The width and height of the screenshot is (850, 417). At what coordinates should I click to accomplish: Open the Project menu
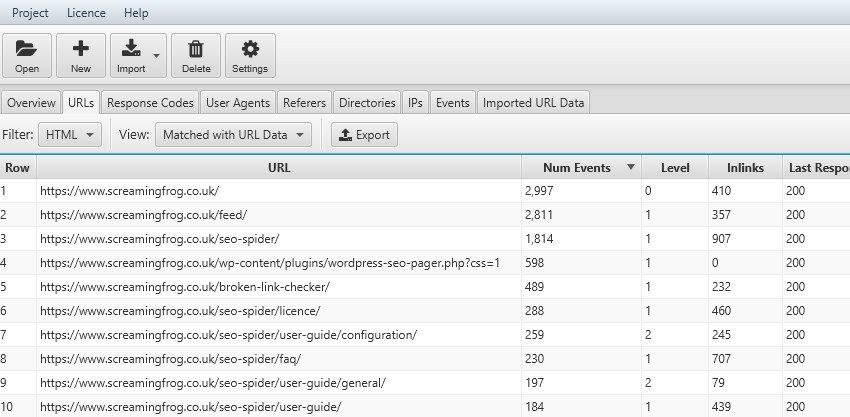(x=30, y=13)
